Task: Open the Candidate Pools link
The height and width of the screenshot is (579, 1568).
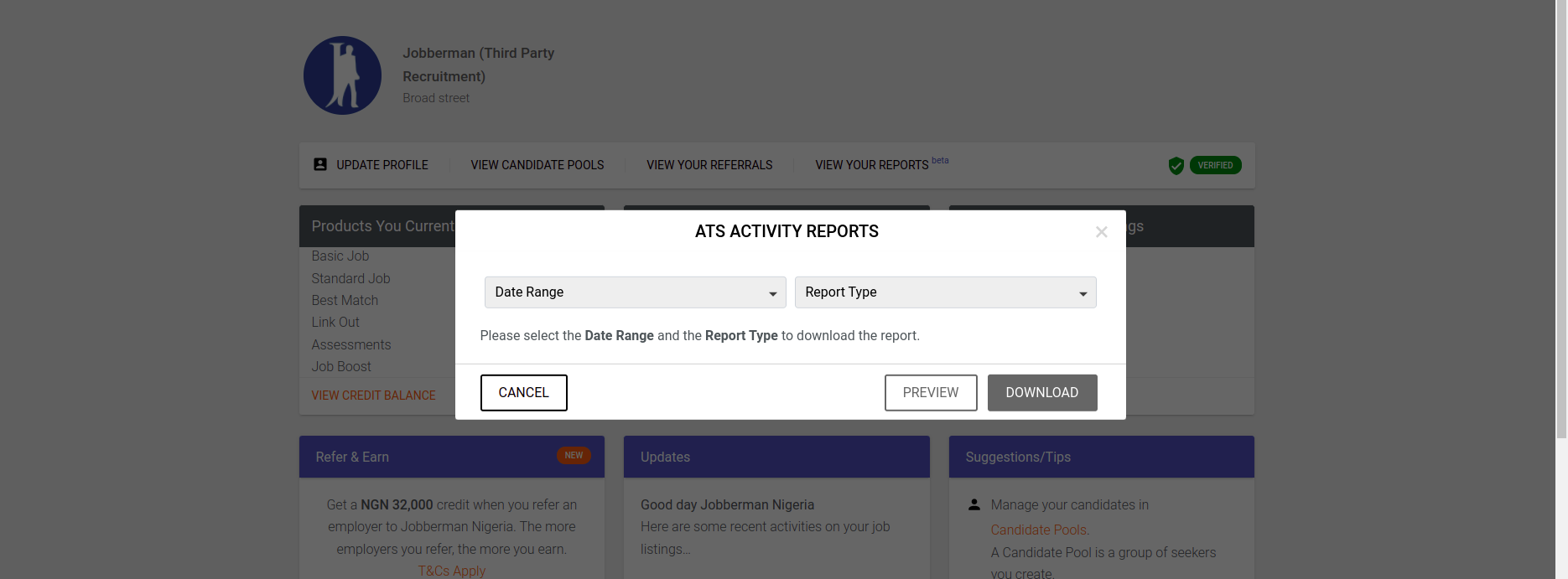Action: click(x=1040, y=530)
